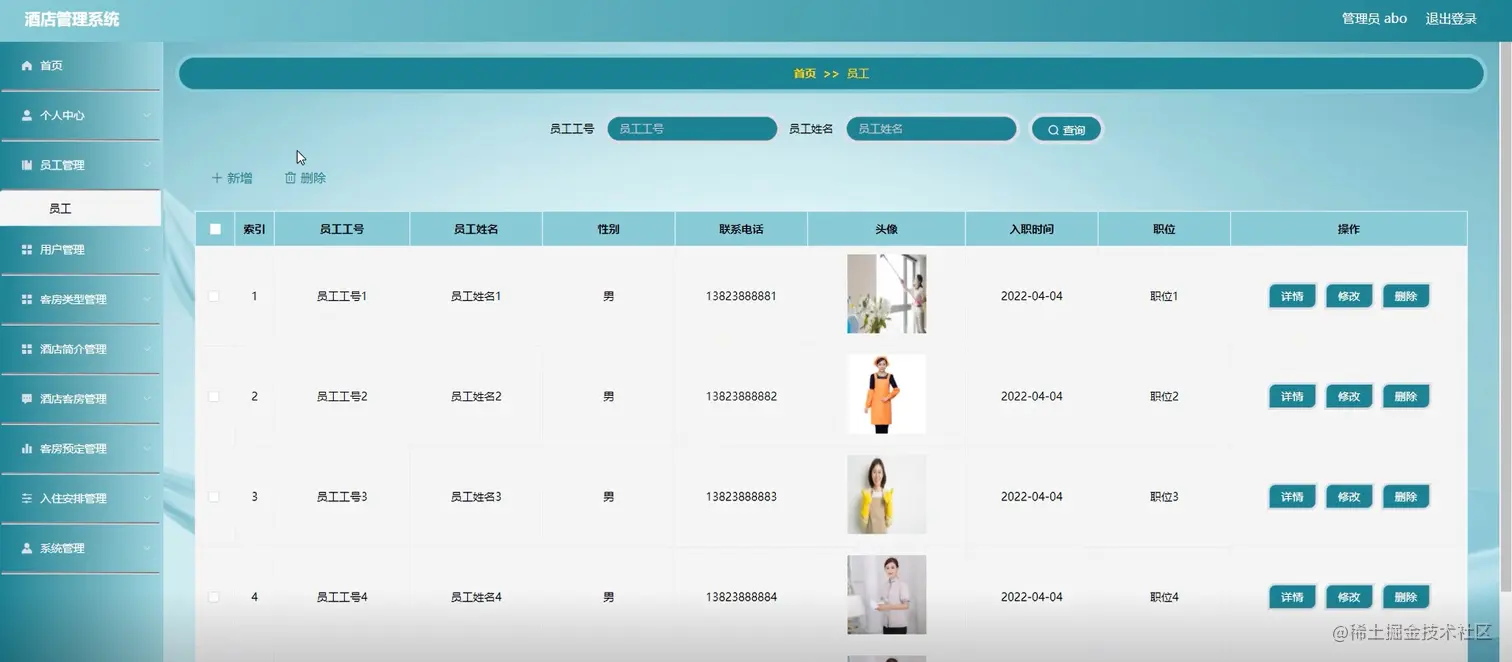The image size is (1512, 662).
Task: Focus the 员工姓名 search input
Action: [931, 129]
